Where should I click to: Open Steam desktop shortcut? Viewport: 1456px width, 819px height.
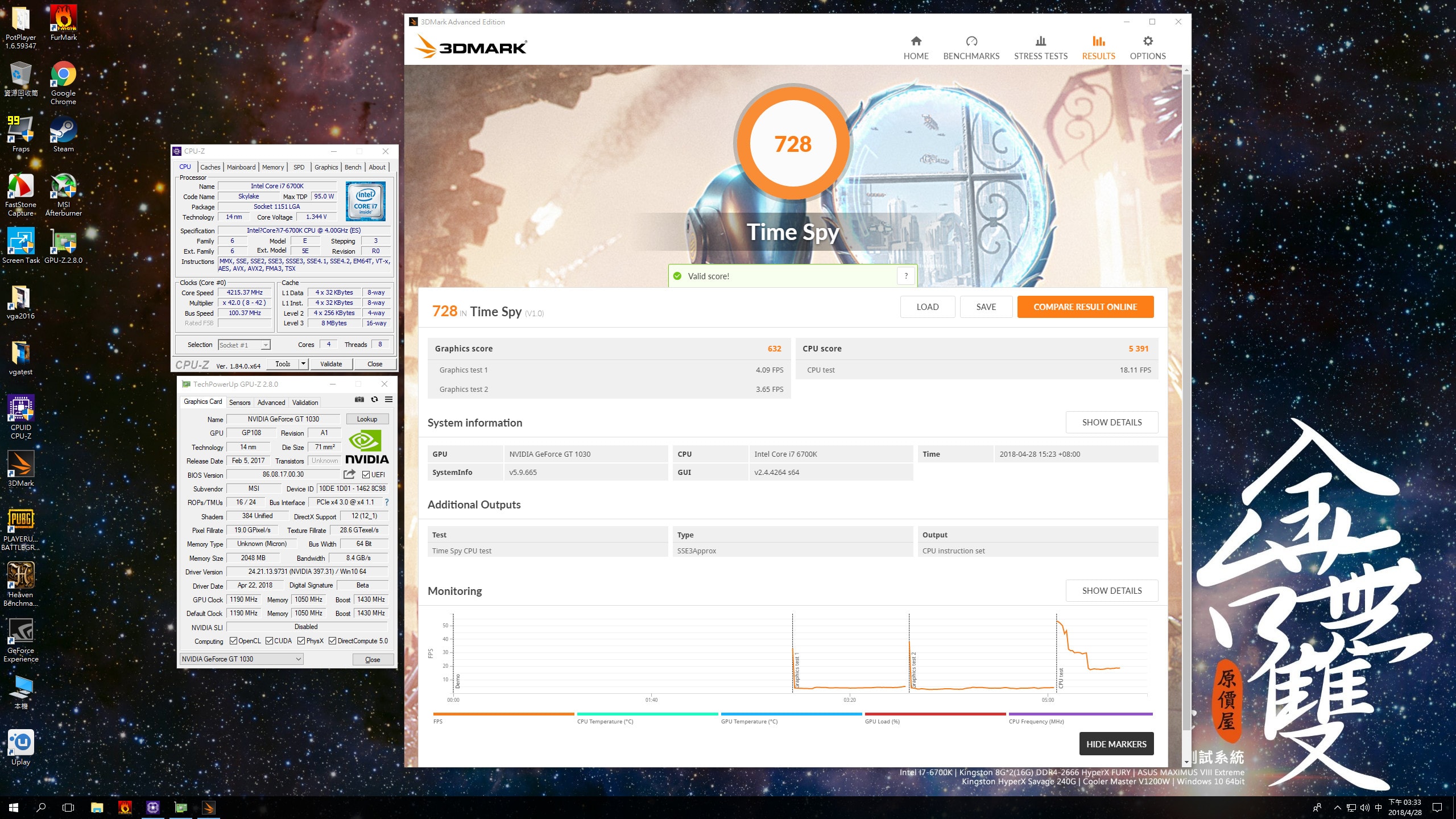[63, 134]
